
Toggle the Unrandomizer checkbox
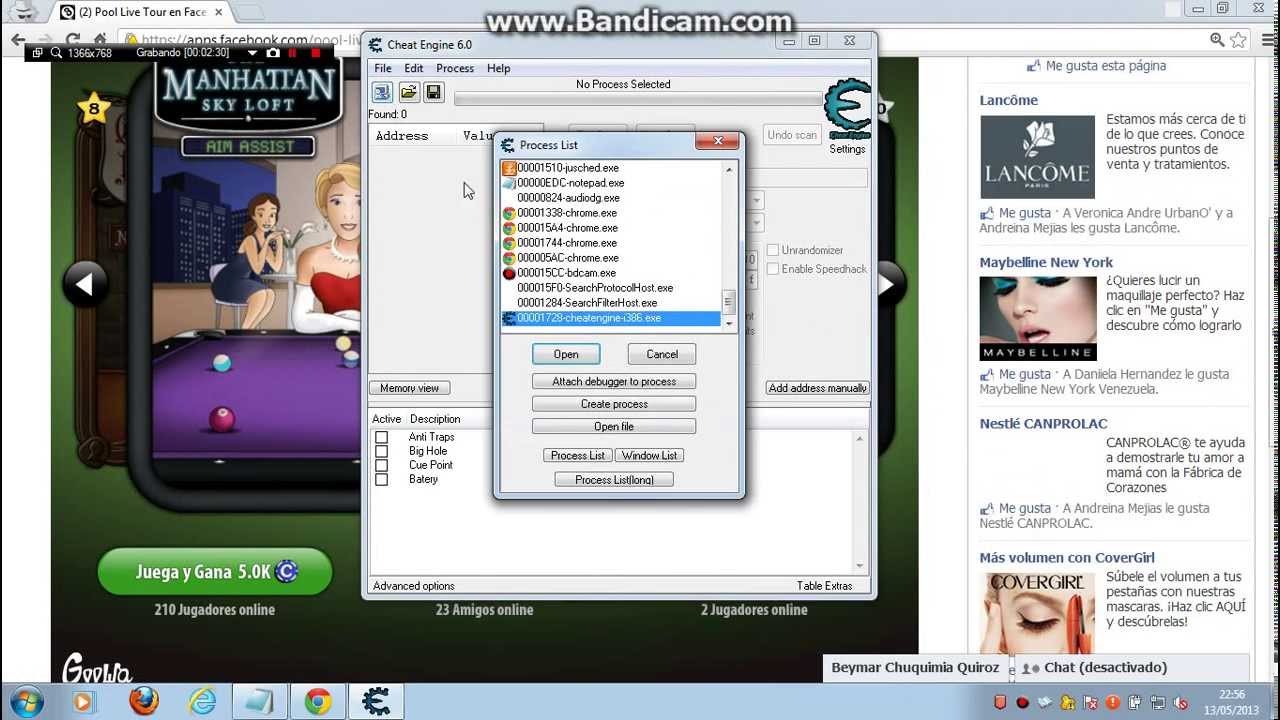[773, 250]
